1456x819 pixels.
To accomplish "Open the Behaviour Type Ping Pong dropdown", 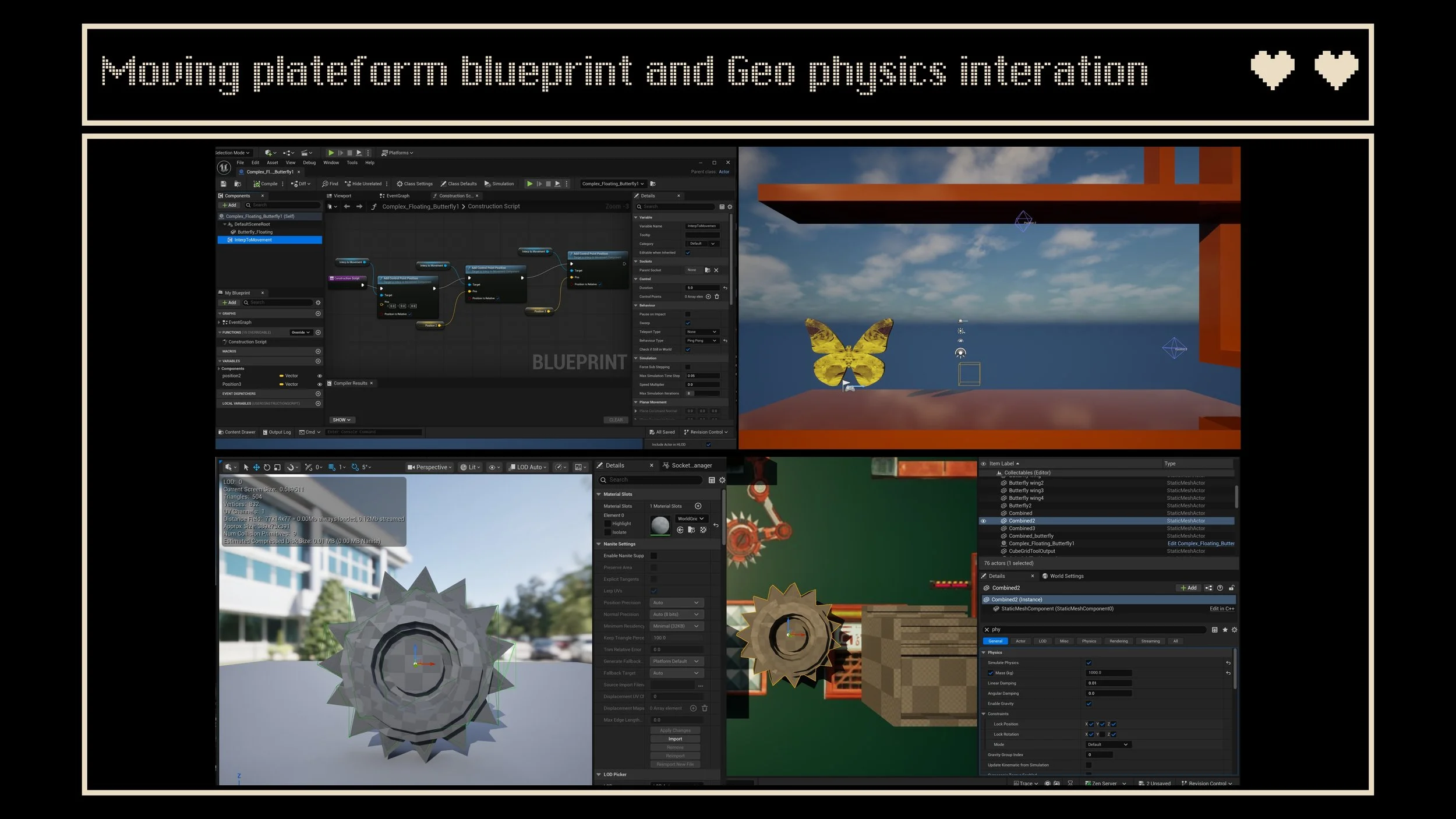I will coord(701,341).
